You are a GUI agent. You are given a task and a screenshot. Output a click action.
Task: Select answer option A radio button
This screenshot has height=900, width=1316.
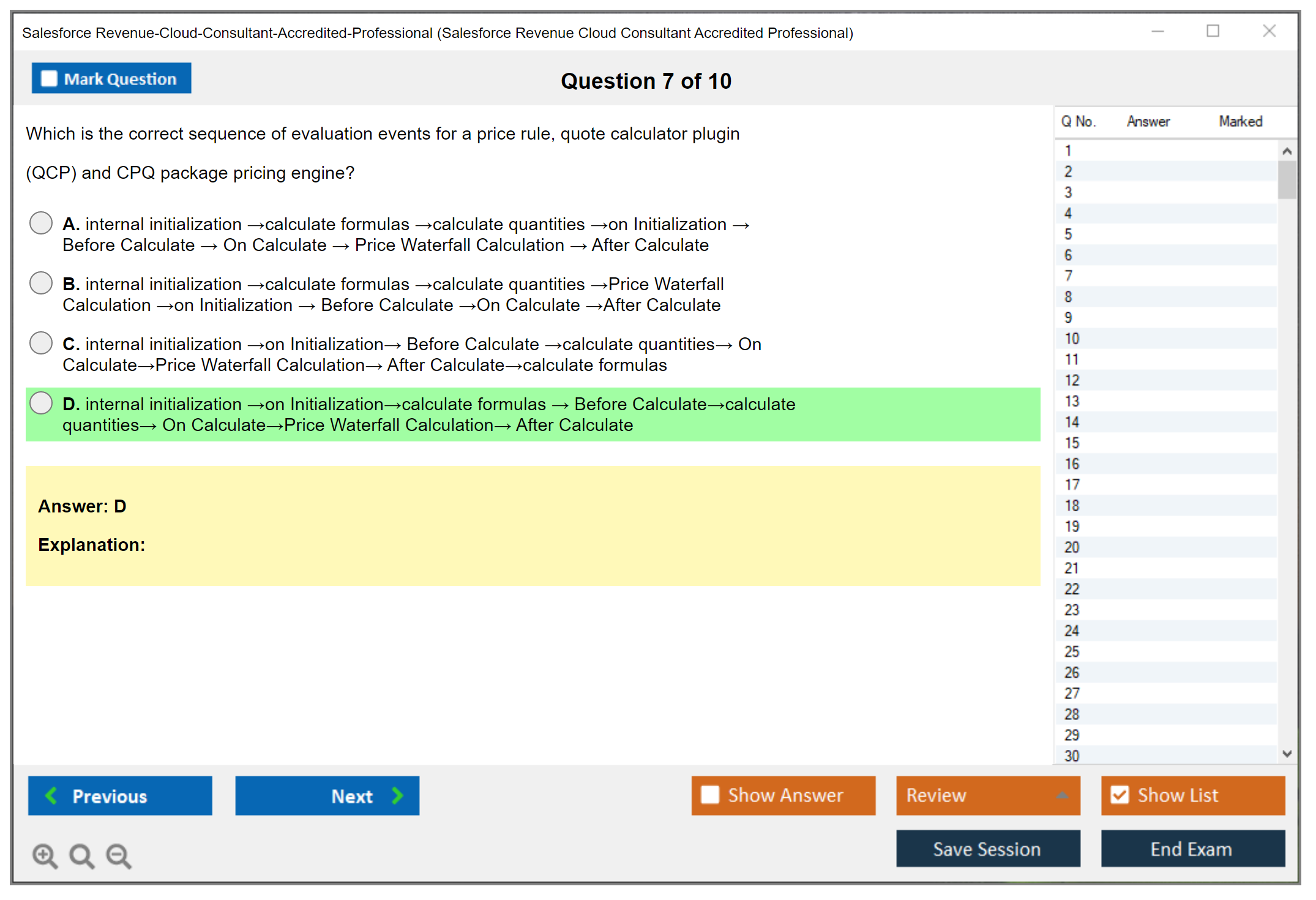[x=41, y=223]
